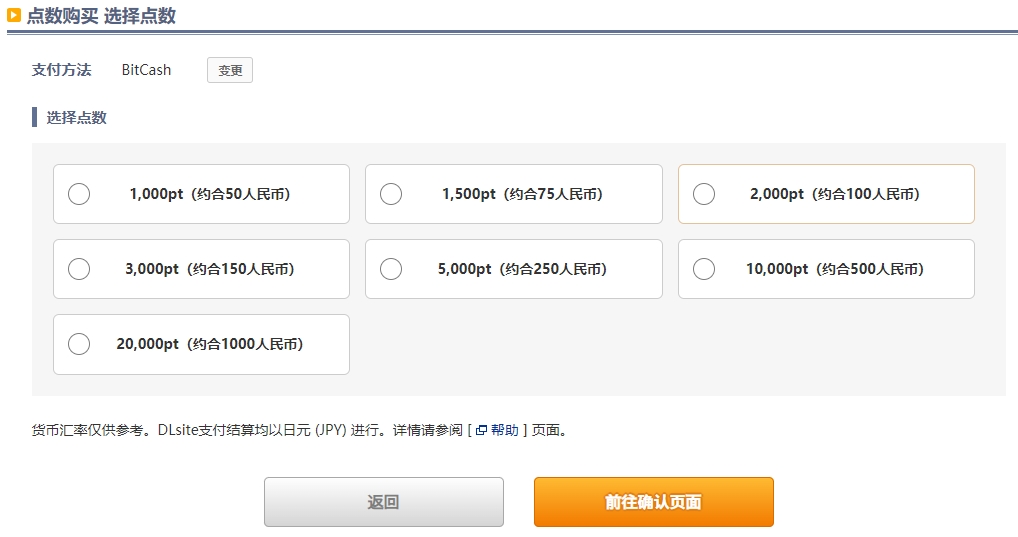
Task: Go to confirmation via 前往确认页面 button
Action: [654, 502]
